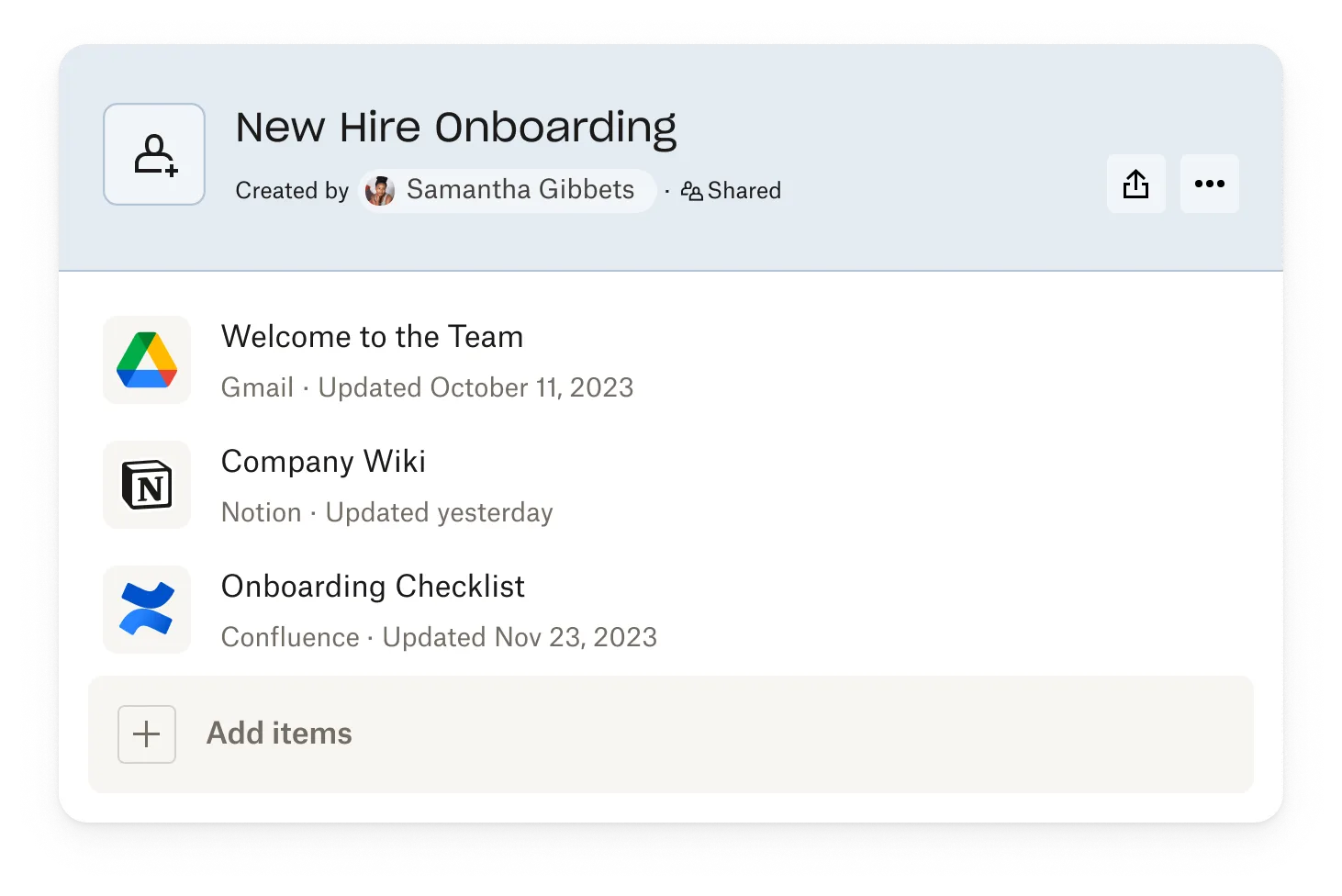Click Samantha Gibbets' profile avatar
Viewport: 1342px width, 896px height.
[x=380, y=191]
